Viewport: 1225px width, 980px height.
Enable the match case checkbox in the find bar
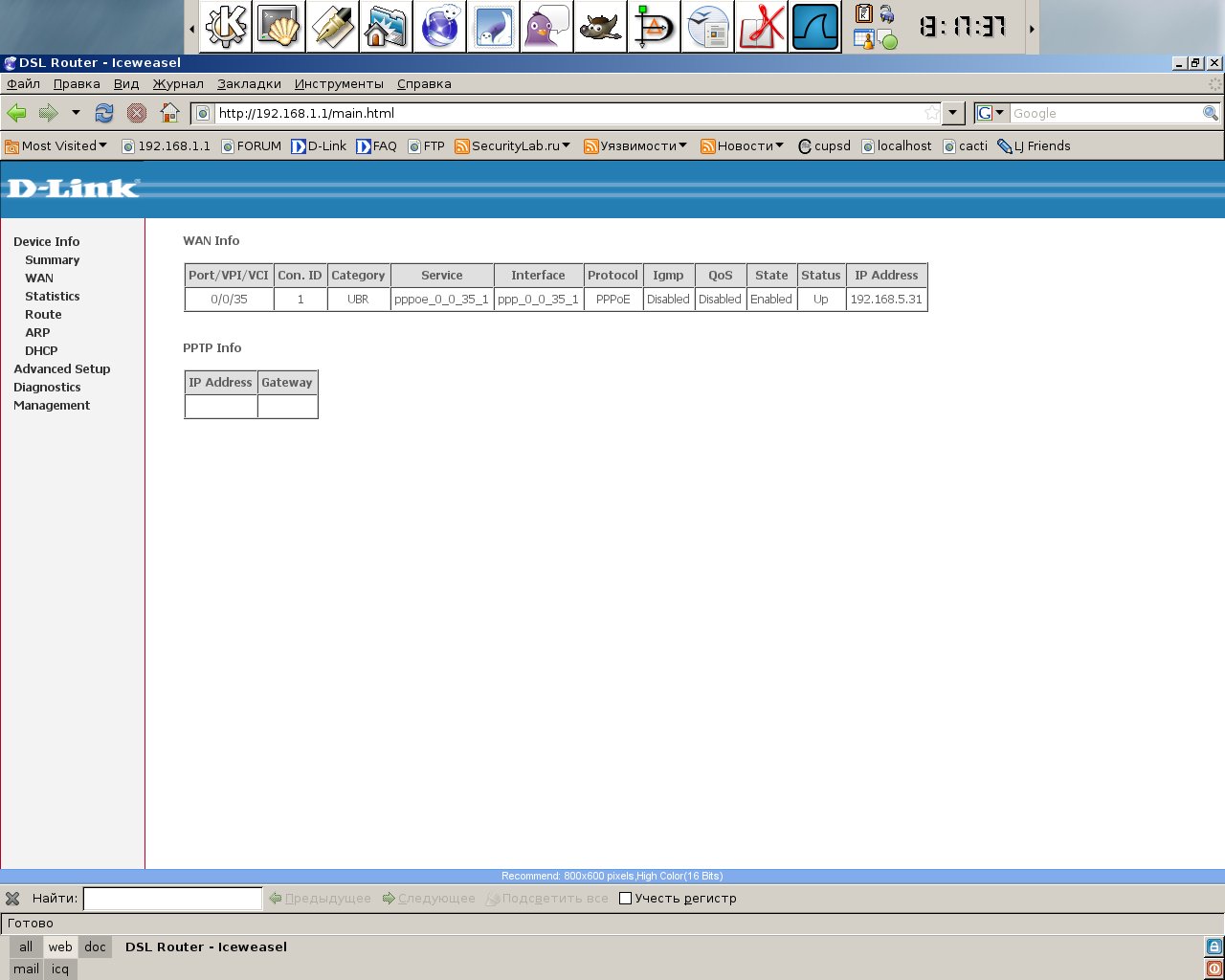click(626, 899)
